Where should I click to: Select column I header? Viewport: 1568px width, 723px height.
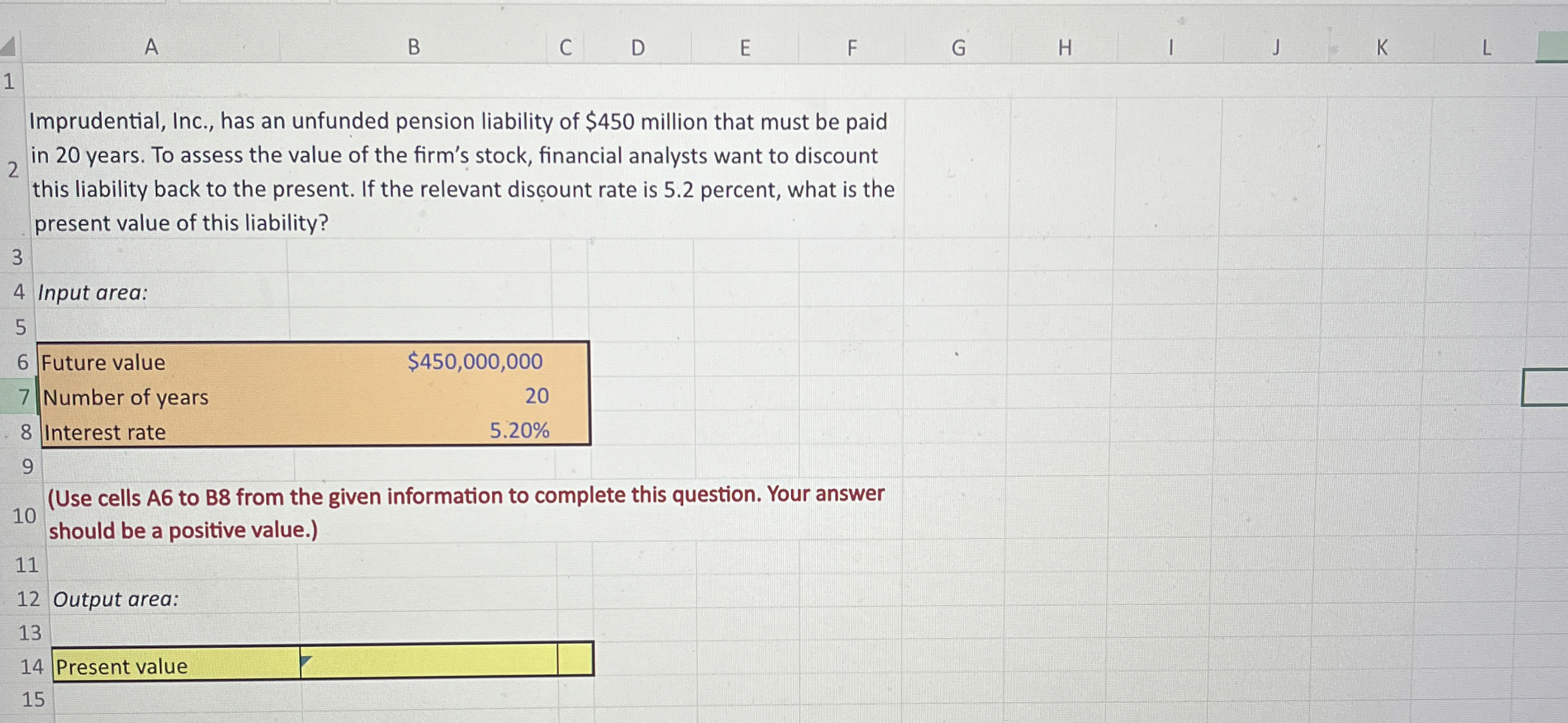[x=1171, y=48]
